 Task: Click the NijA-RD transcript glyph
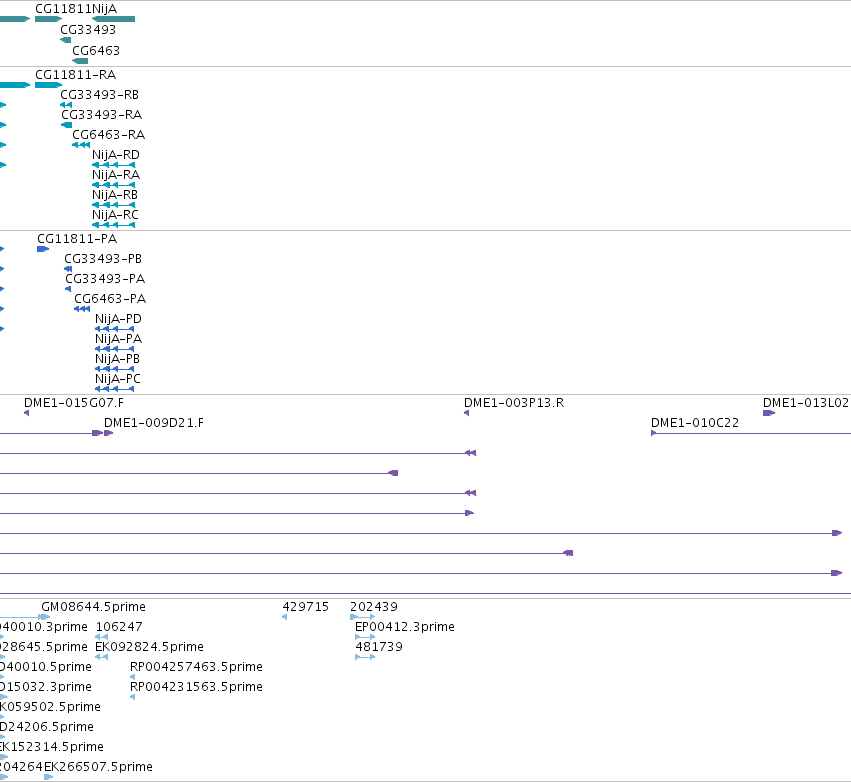pos(113,165)
